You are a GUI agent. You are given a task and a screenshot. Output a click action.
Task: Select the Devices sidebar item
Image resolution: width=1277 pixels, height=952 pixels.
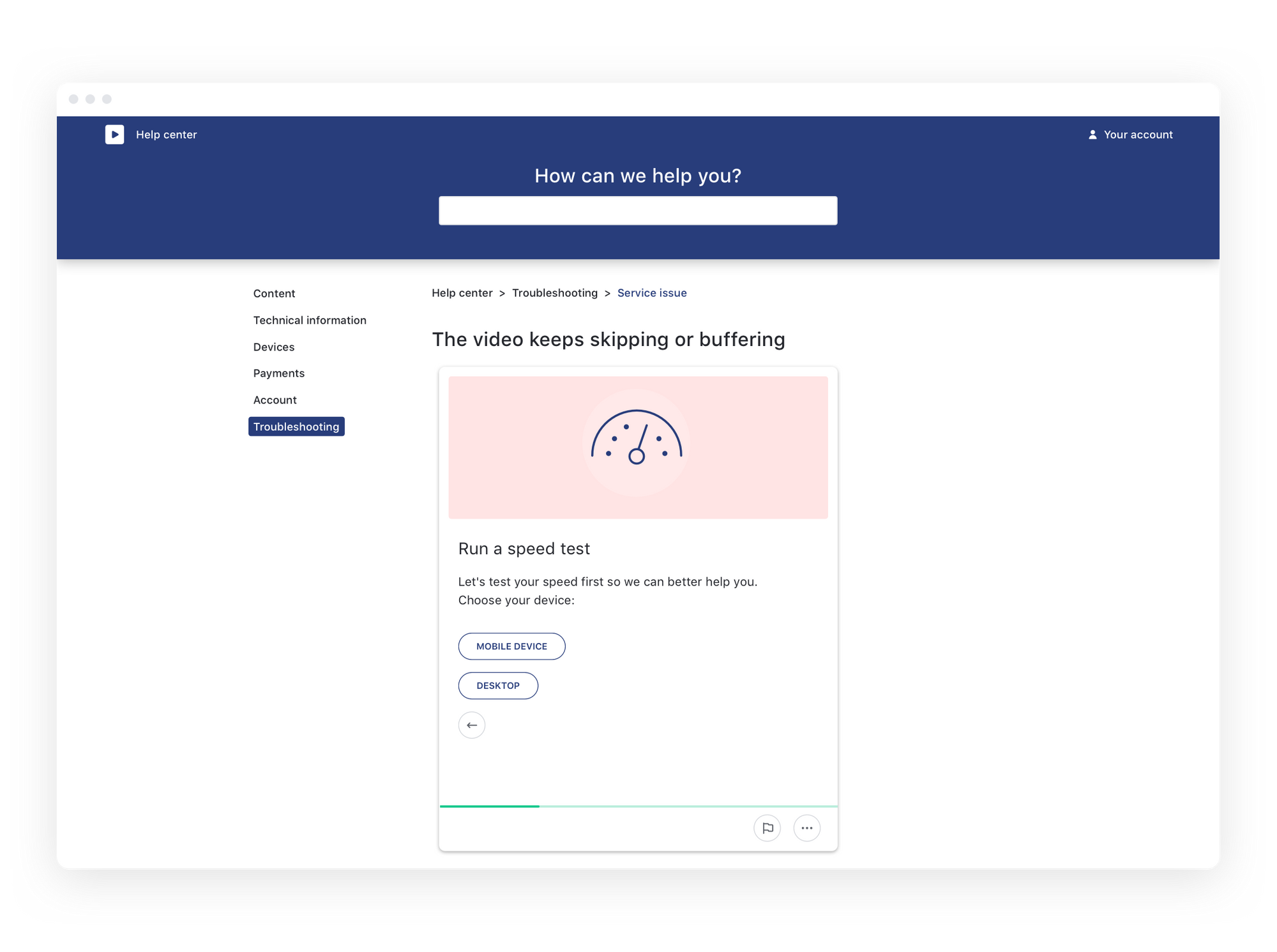(x=273, y=346)
